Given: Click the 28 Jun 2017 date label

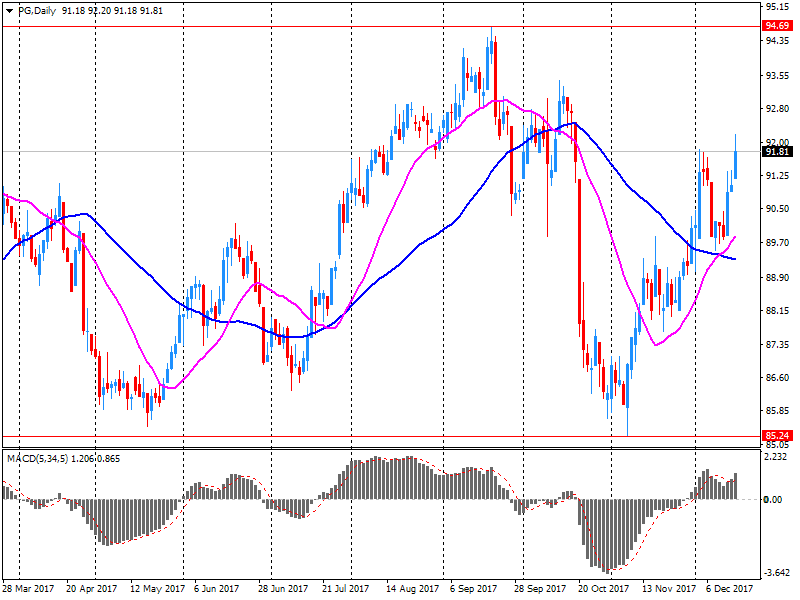Looking at the screenshot, I should click(283, 588).
